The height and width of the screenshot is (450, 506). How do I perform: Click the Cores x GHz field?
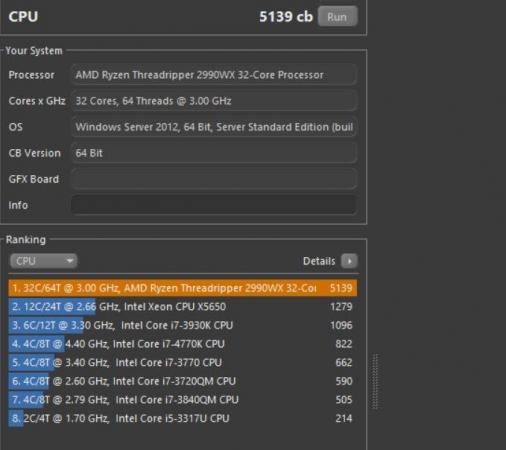214,101
